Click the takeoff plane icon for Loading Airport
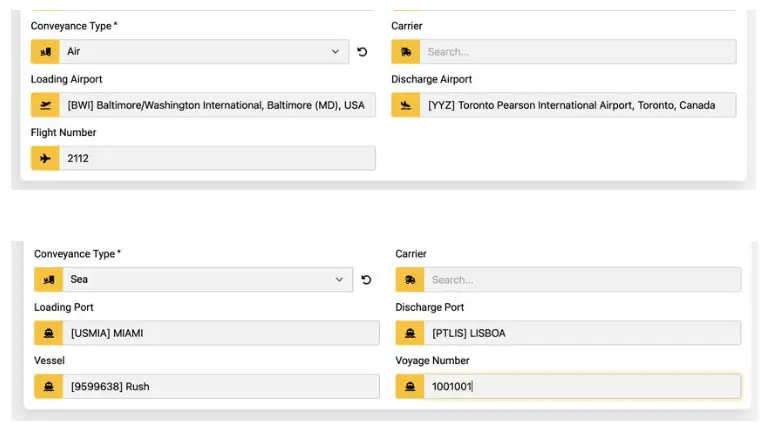 (x=45, y=105)
